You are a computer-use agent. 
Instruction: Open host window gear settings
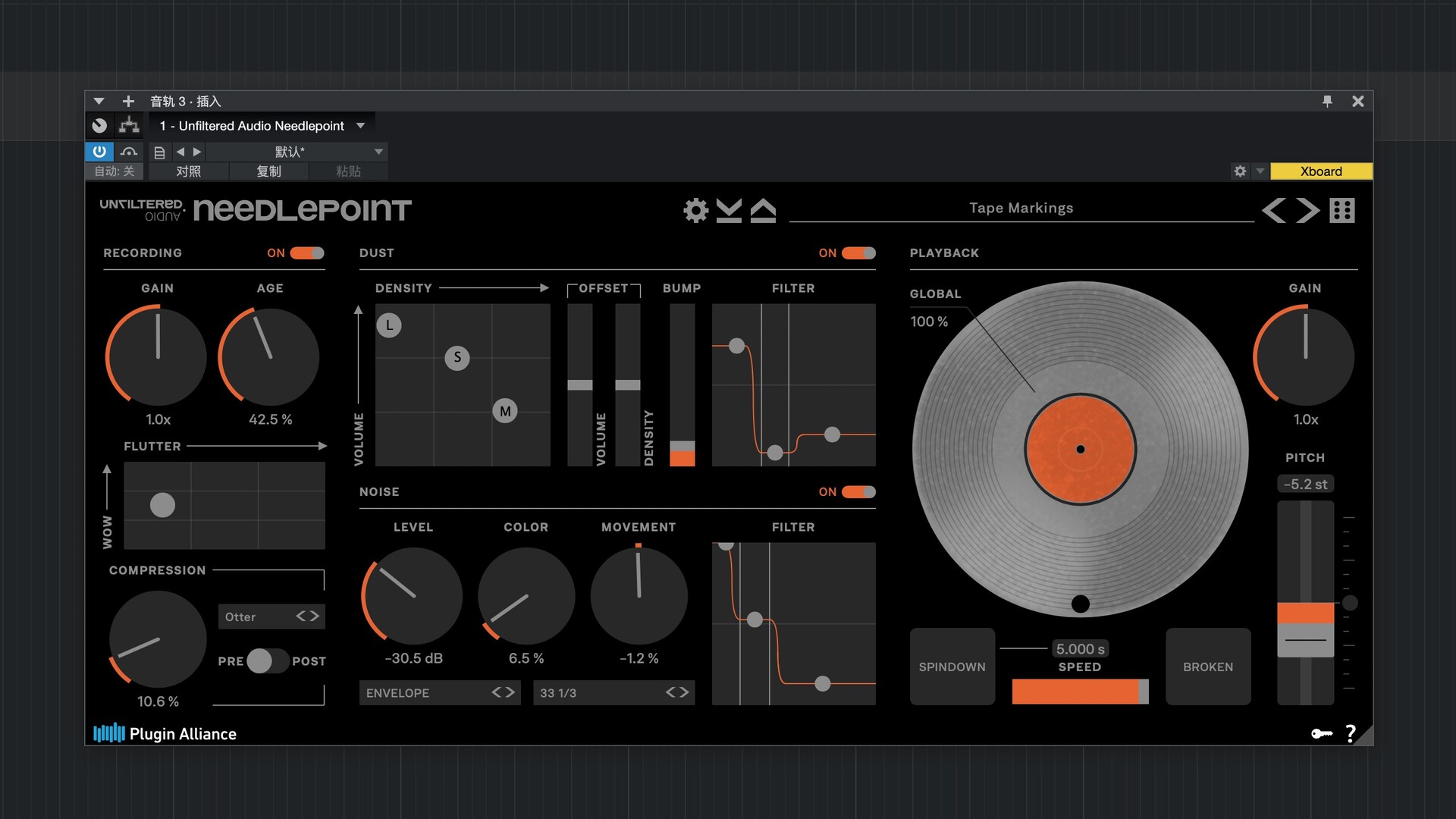(1240, 171)
